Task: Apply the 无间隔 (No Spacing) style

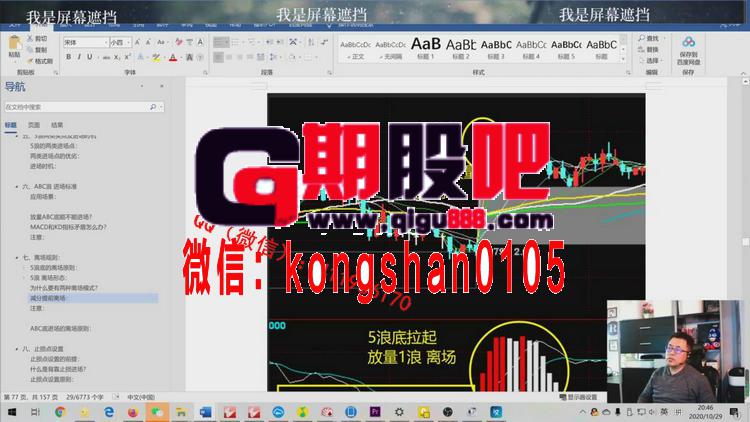Action: click(x=391, y=50)
